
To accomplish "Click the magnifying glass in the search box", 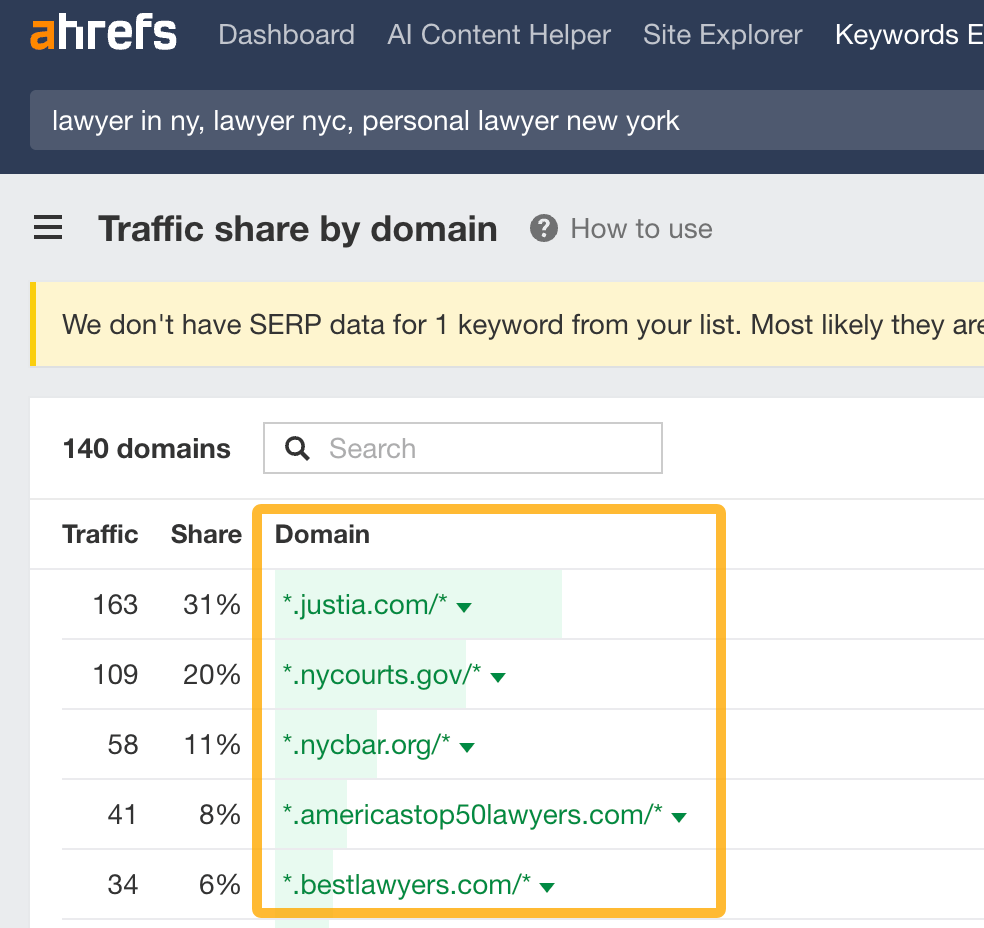I will click(297, 448).
